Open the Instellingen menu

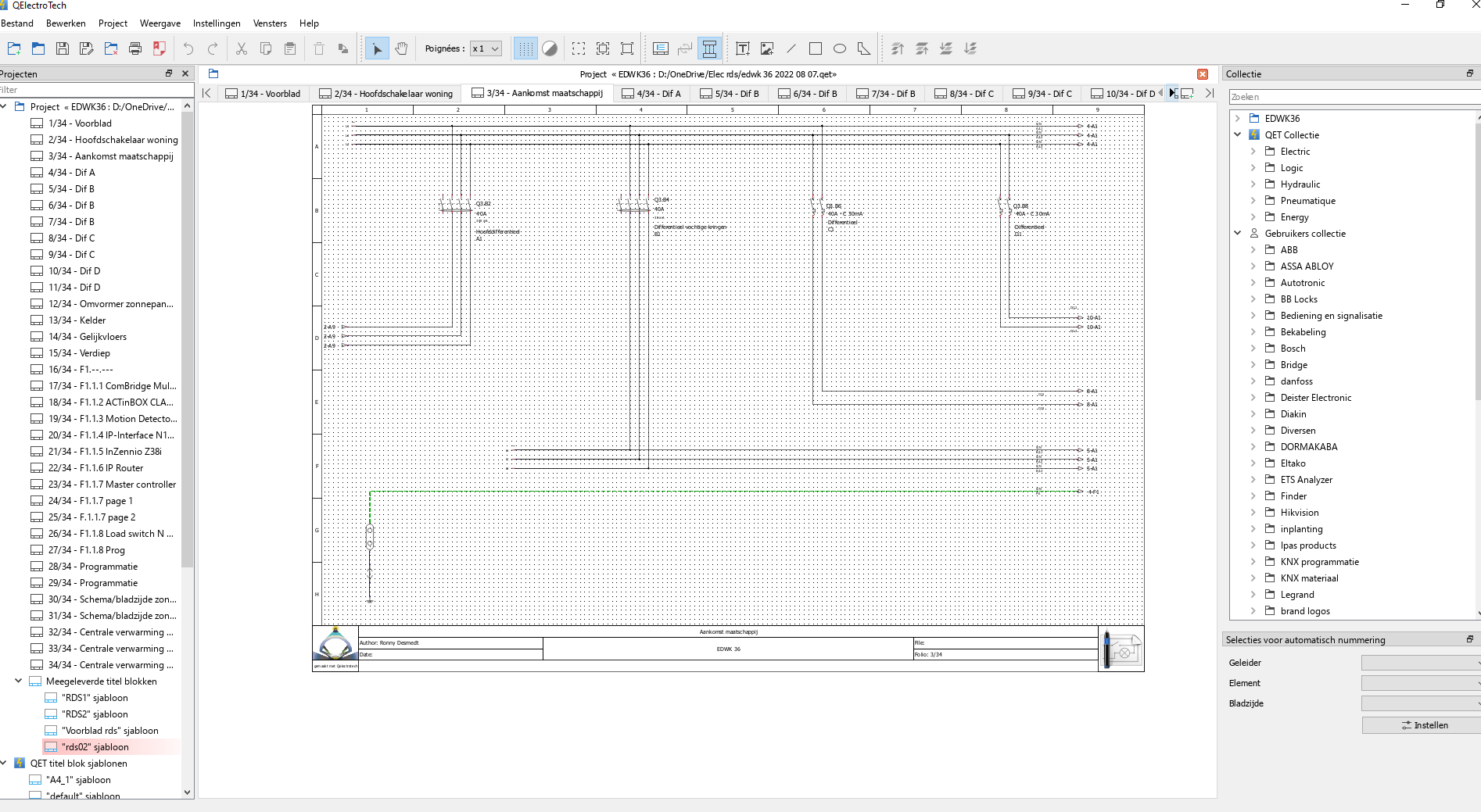tap(217, 23)
